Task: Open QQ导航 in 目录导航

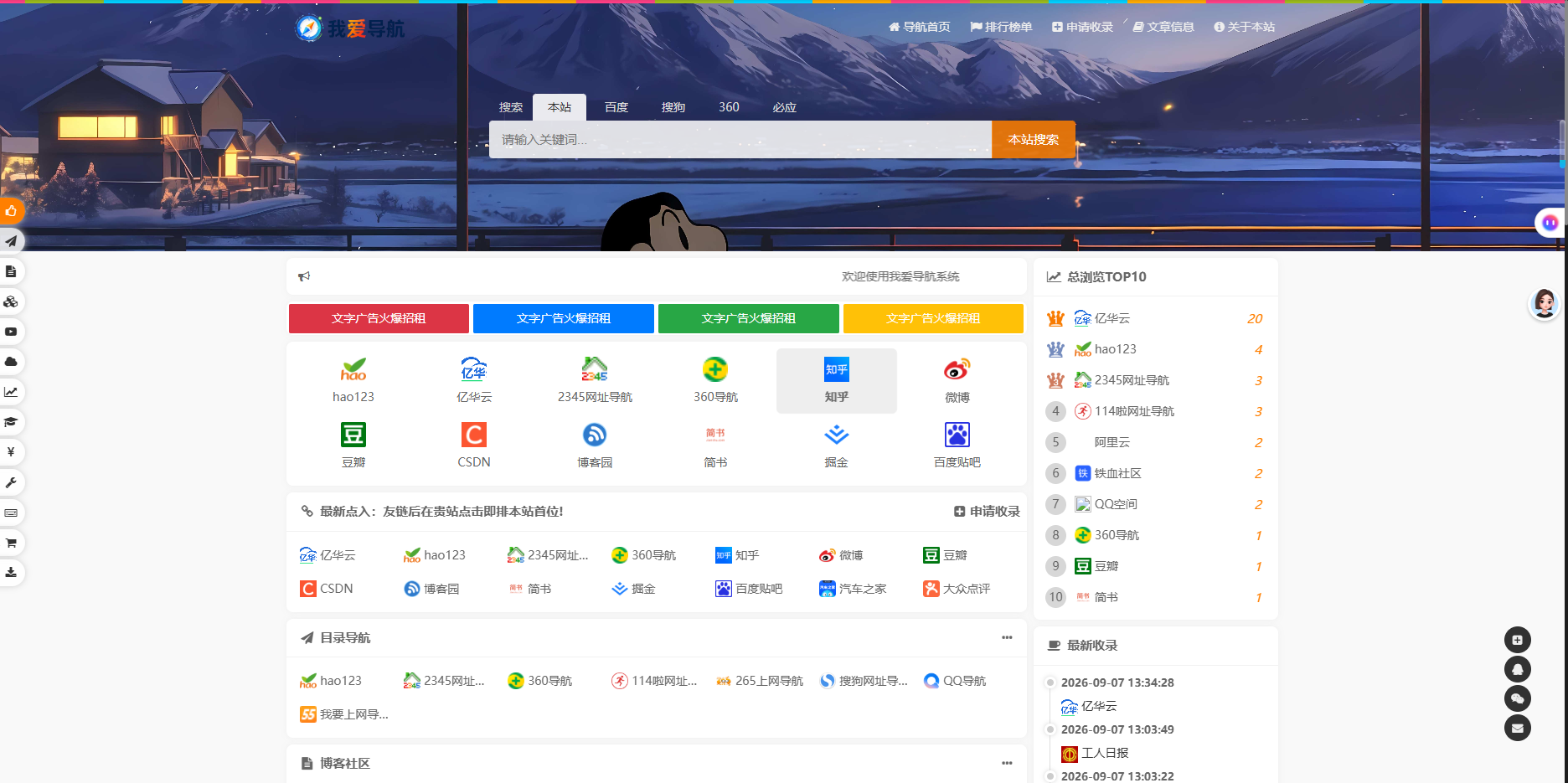Action: pos(955,681)
